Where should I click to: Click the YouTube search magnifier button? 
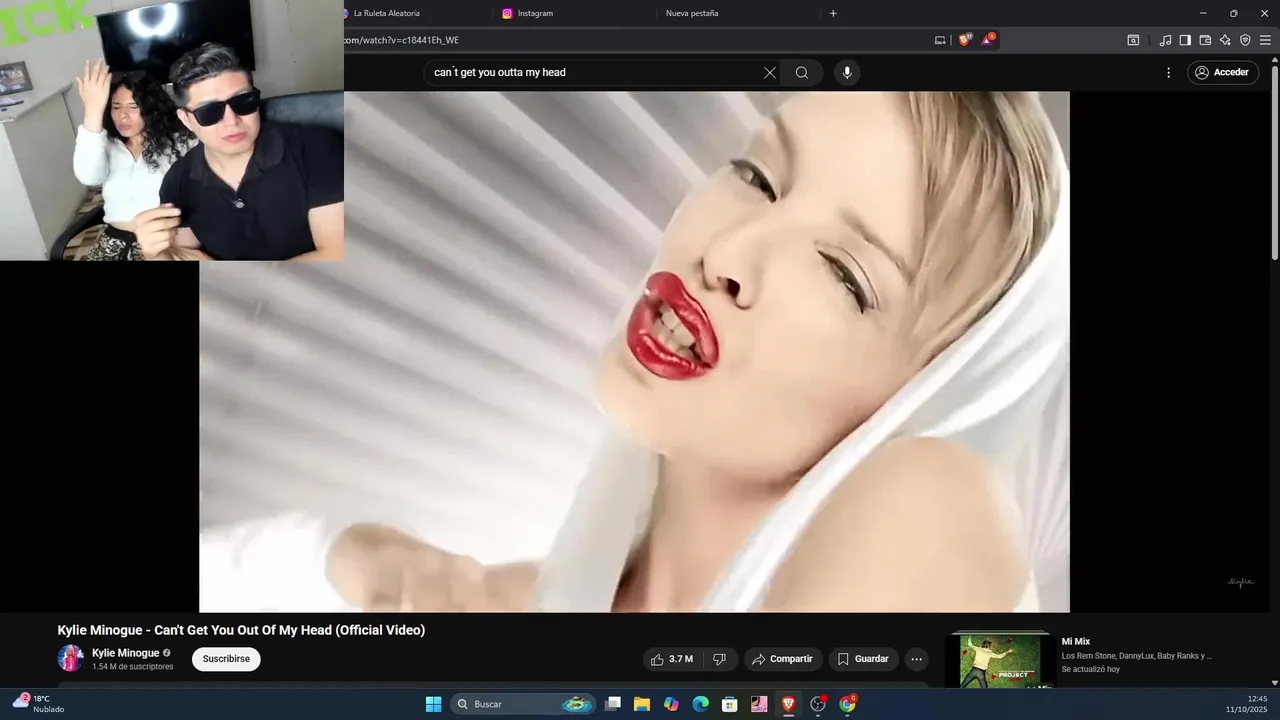(x=802, y=73)
